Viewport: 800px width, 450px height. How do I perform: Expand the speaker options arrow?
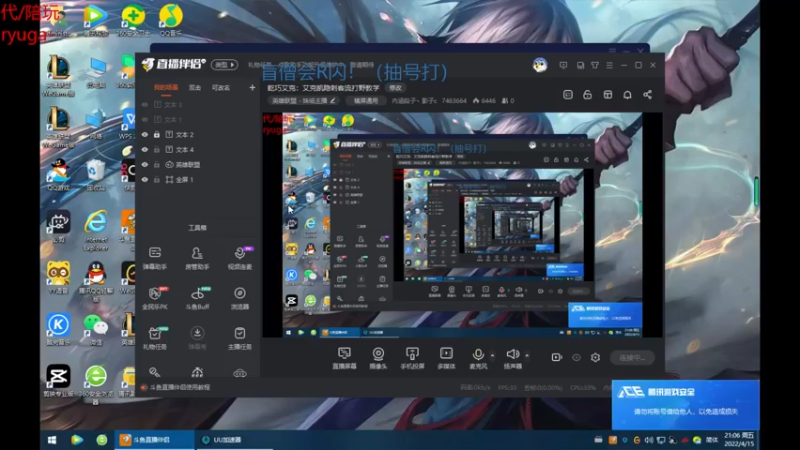527,355
